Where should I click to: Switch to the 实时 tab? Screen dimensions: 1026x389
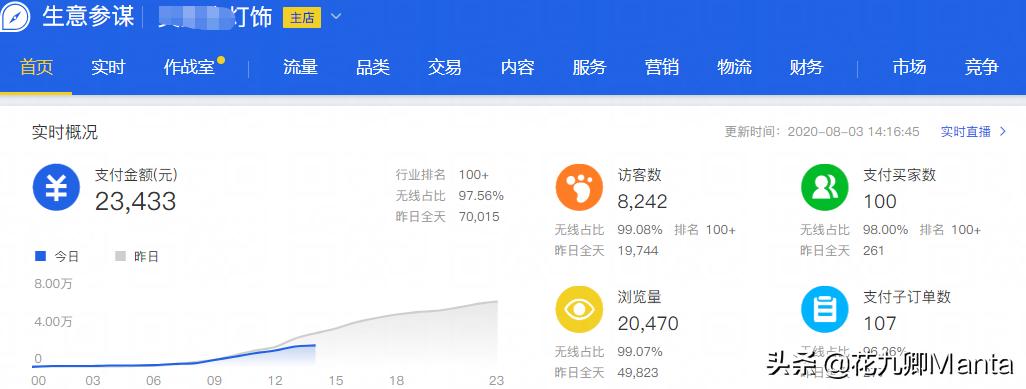(108, 67)
